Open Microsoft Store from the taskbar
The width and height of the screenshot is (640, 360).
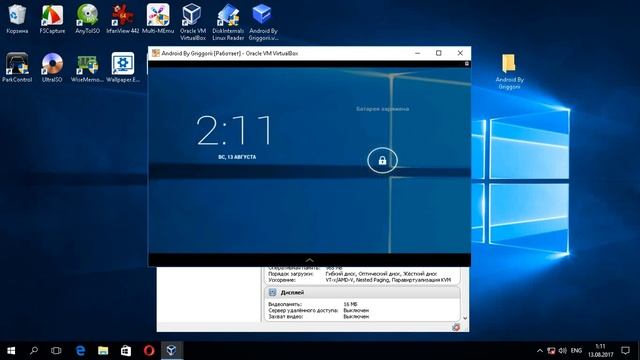[x=126, y=351]
